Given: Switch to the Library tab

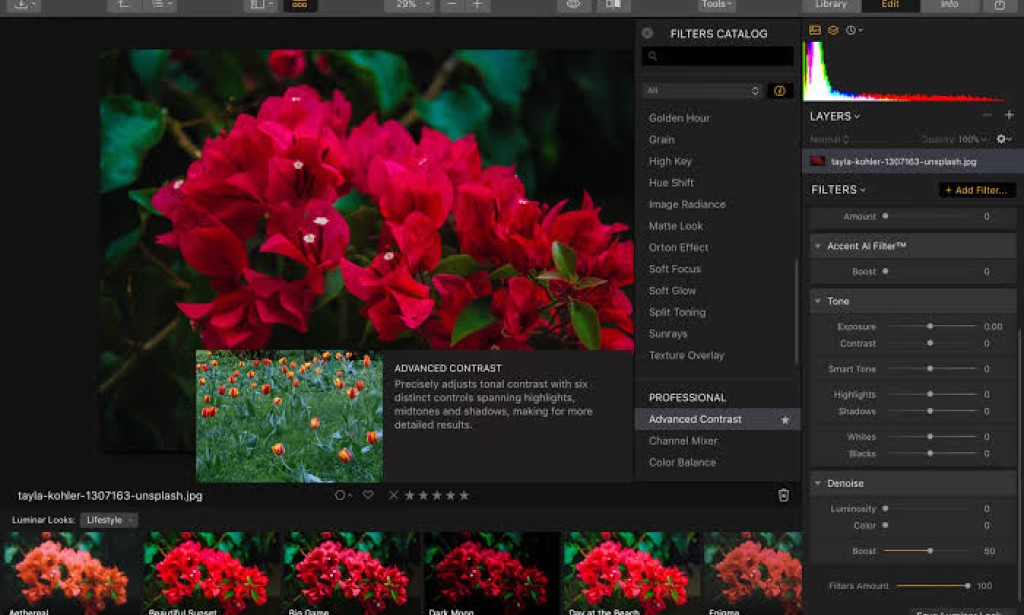Looking at the screenshot, I should click(x=831, y=5).
